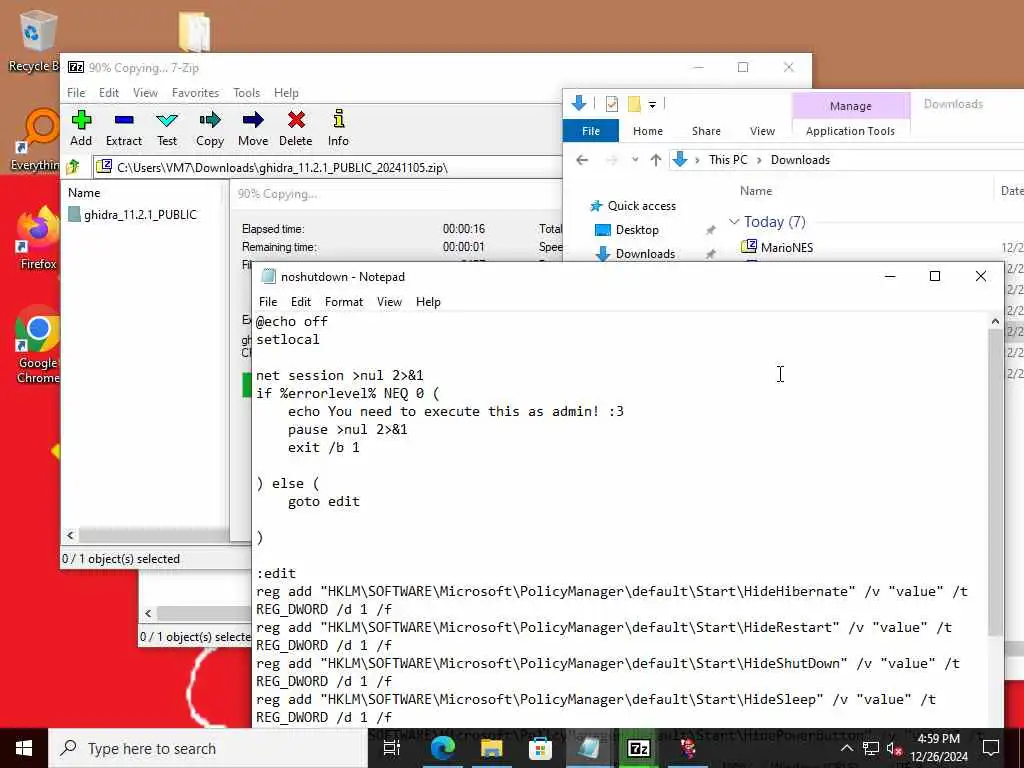Go up one level in Explorer
This screenshot has width=1024, height=768.
[656, 160]
